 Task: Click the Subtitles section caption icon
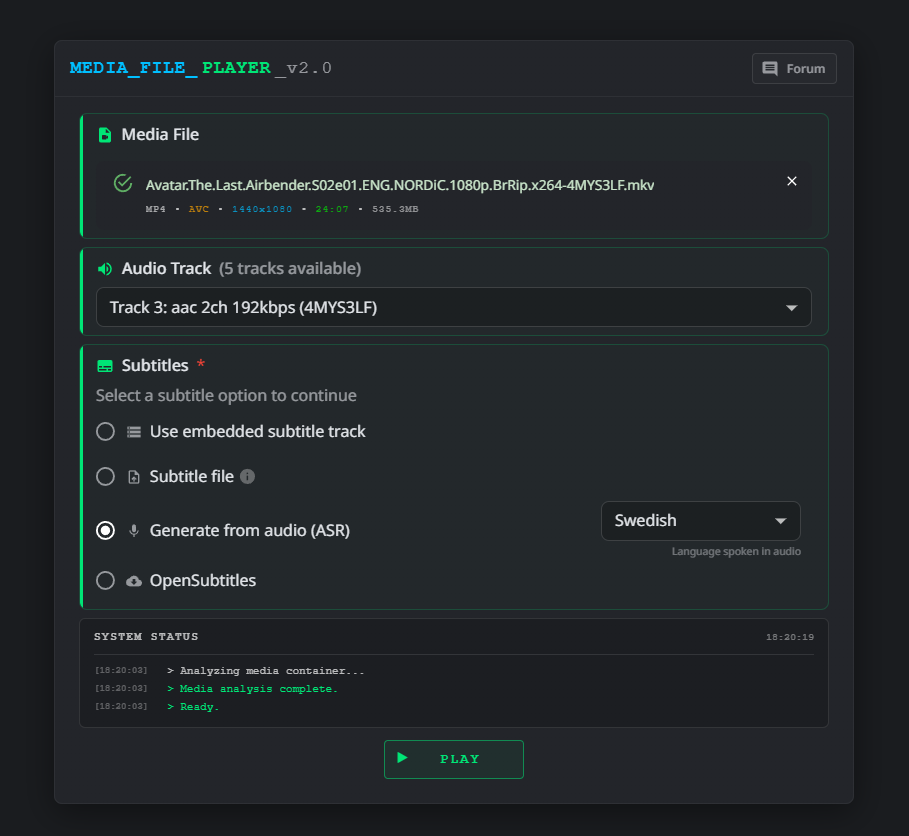pyautogui.click(x=105, y=366)
